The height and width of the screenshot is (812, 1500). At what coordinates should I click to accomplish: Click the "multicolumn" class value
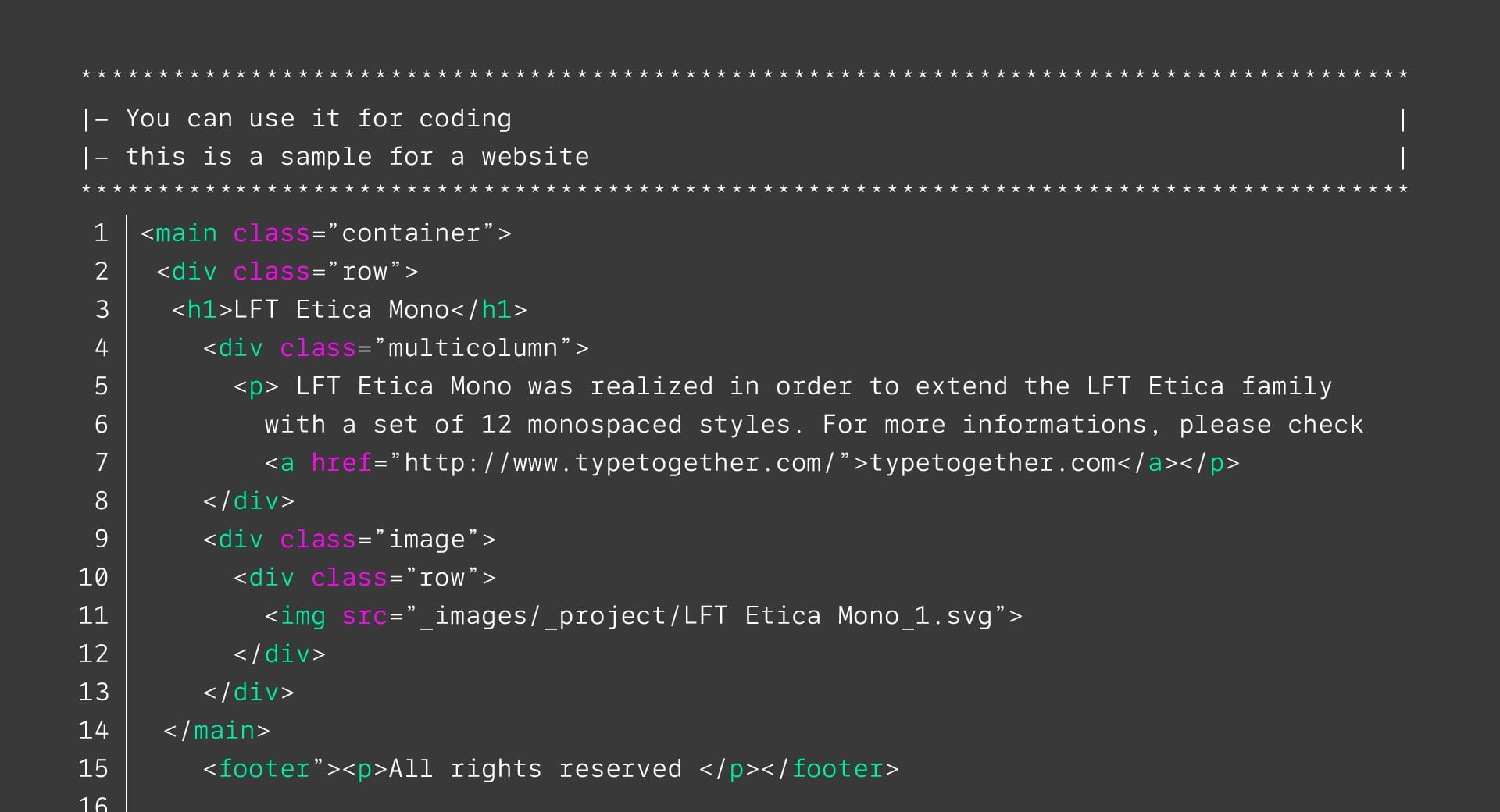473,347
